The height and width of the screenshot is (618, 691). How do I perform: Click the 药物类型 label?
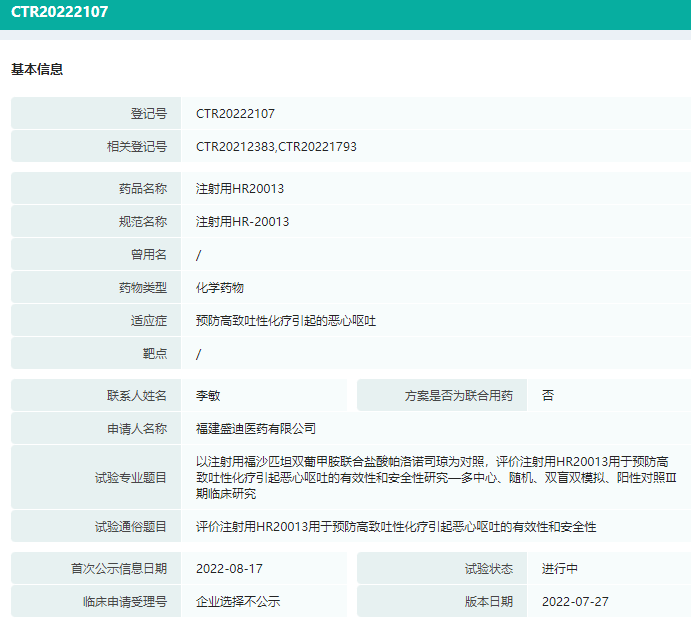tap(143, 287)
